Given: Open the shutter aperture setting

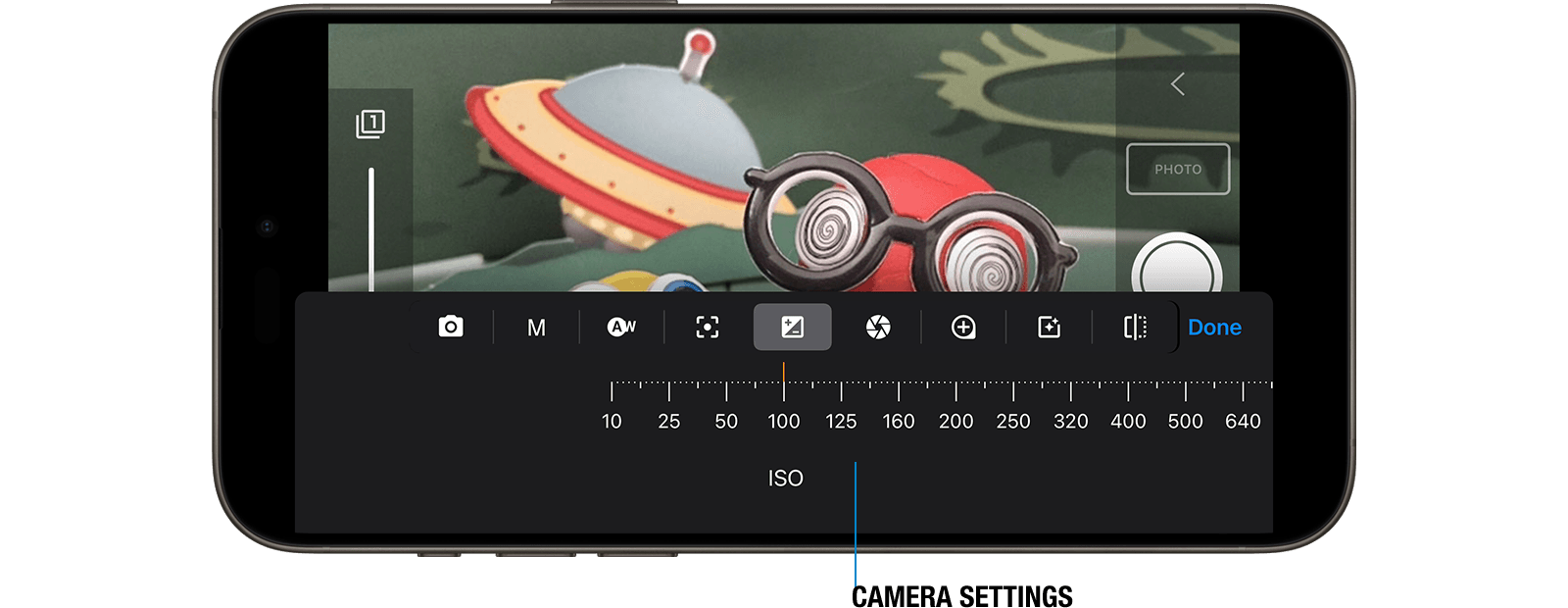Looking at the screenshot, I should (x=878, y=327).
